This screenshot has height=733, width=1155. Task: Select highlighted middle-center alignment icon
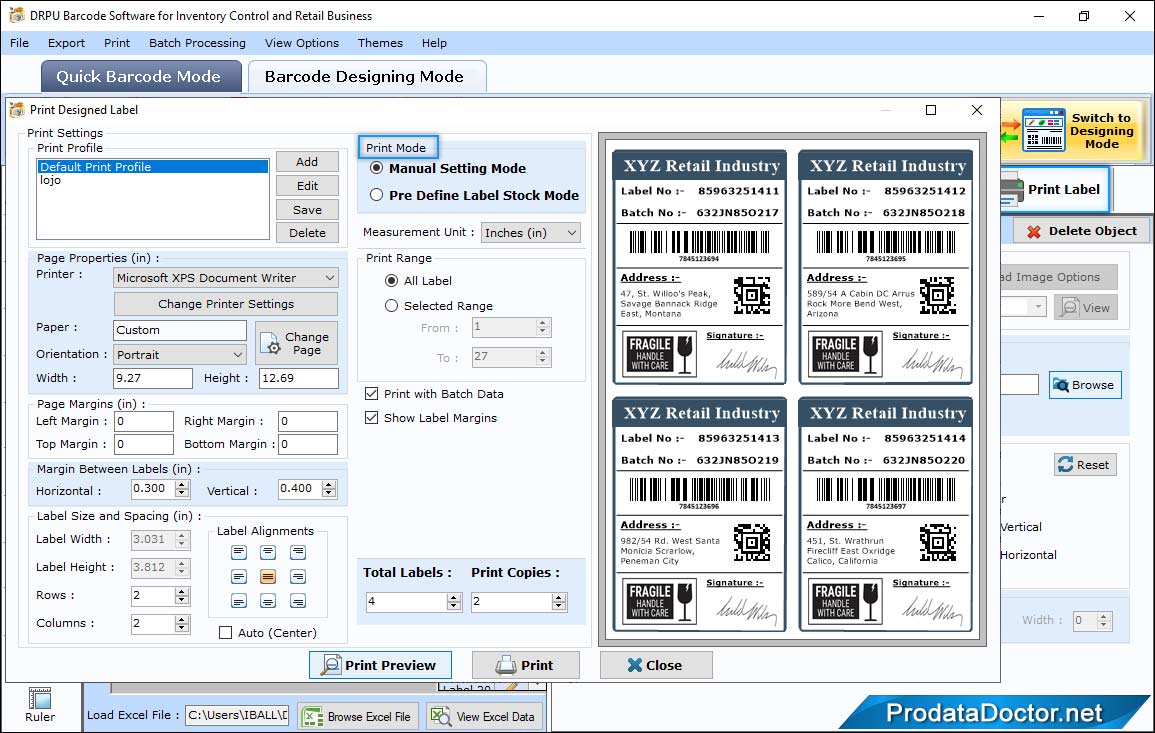(x=268, y=577)
